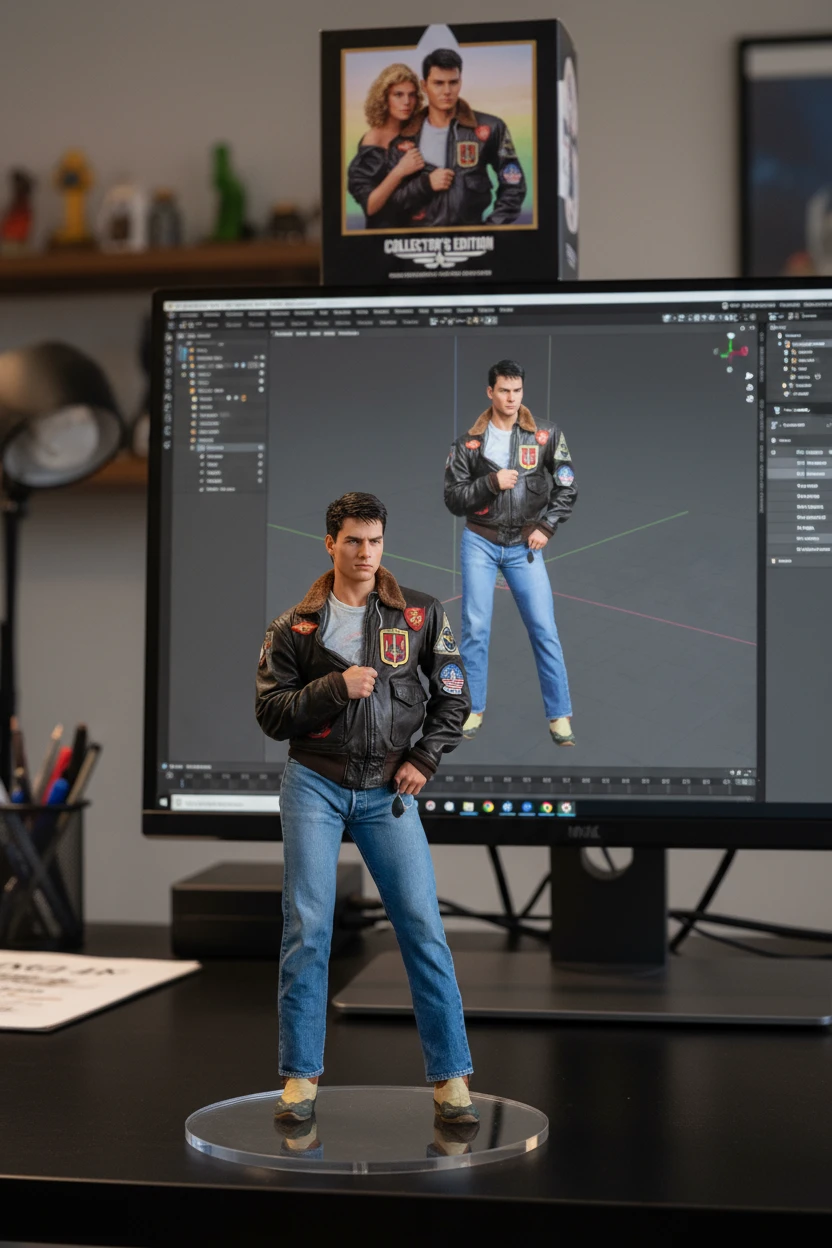Viewport: 832px width, 1248px height.
Task: Click the red X axis on the navigation gizmo
Action: point(743,352)
